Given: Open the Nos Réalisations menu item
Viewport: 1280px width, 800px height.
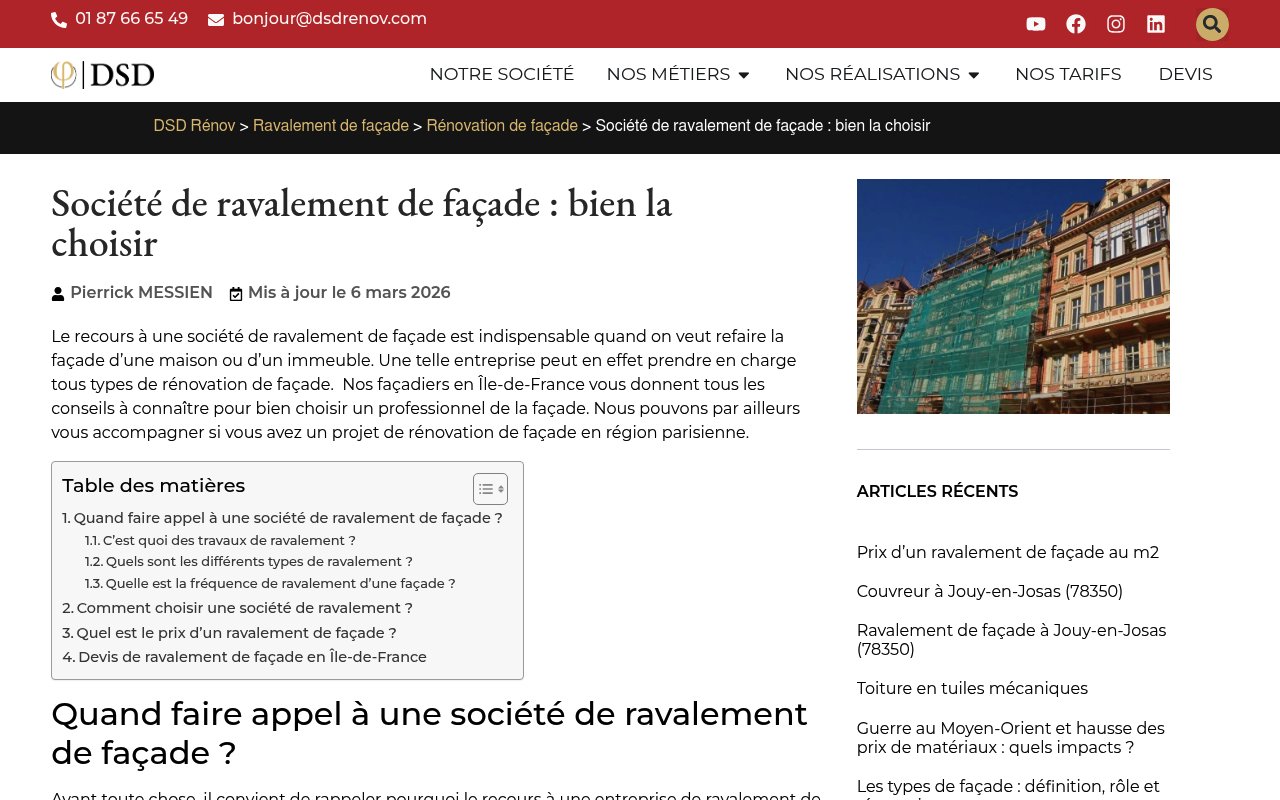Looking at the screenshot, I should pyautogui.click(x=872, y=74).
